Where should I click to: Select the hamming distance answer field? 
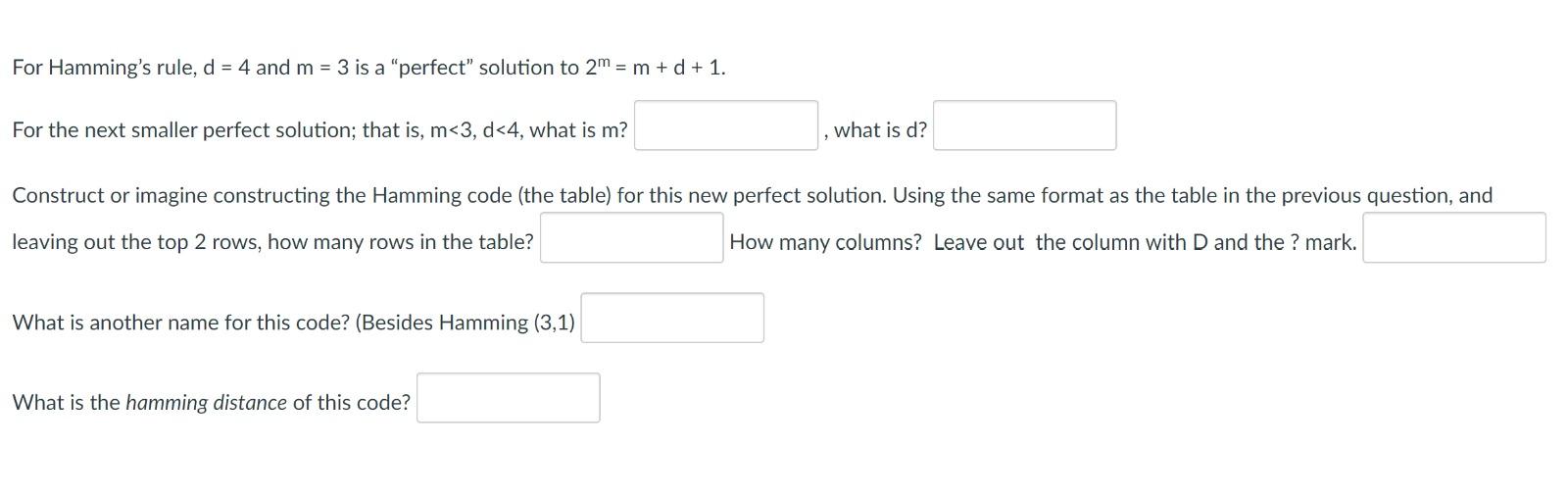[508, 398]
